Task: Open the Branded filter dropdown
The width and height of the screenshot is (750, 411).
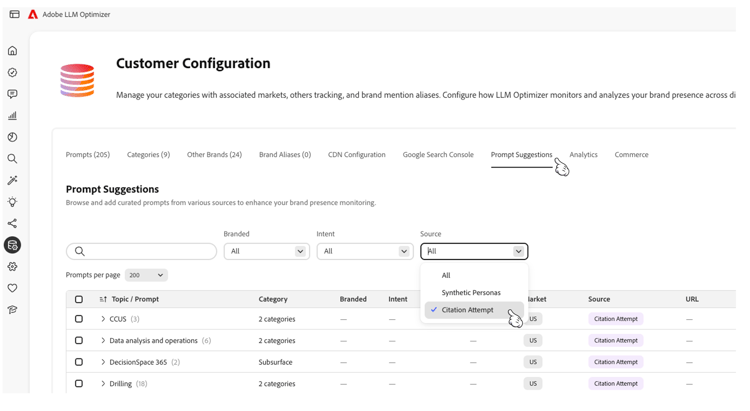Action: [x=266, y=251]
